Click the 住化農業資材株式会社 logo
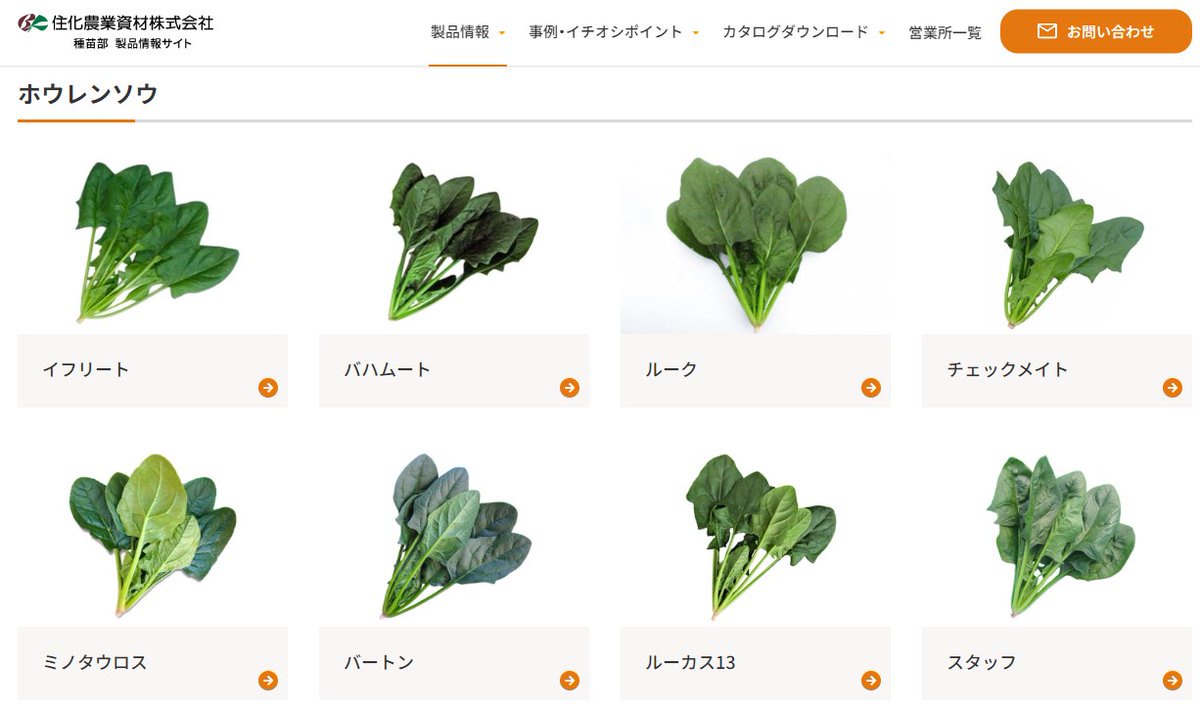Screen dimensions: 1200x714 pyautogui.click(x=116, y=31)
